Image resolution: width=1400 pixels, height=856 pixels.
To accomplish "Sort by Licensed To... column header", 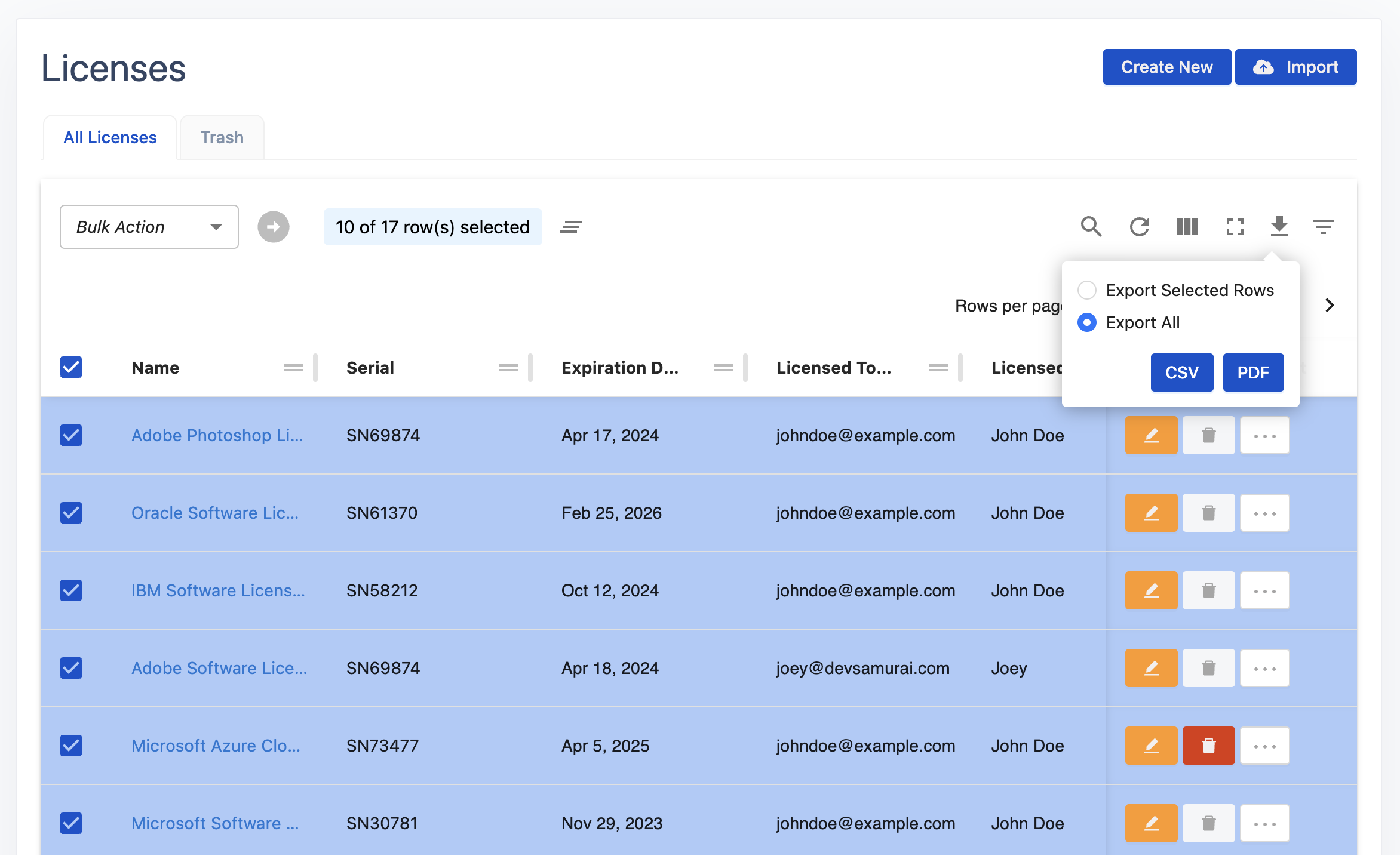I will coord(834,368).
